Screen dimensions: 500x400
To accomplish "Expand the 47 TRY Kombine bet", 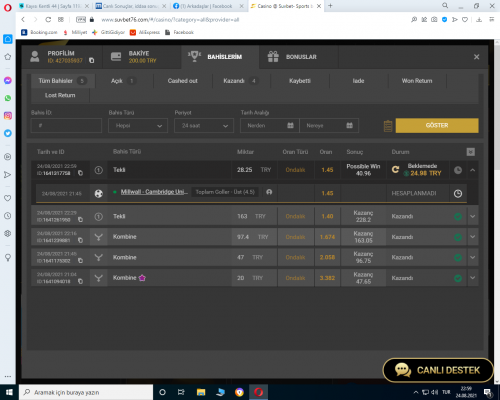I will (x=473, y=257).
